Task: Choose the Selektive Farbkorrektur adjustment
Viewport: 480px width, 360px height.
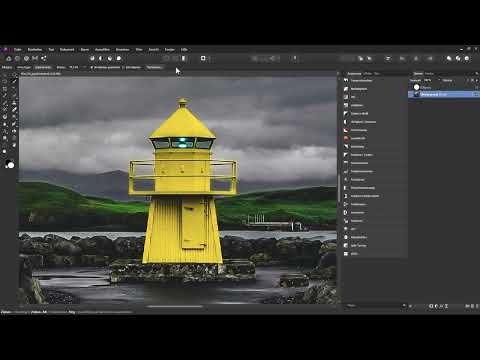Action: [365, 196]
